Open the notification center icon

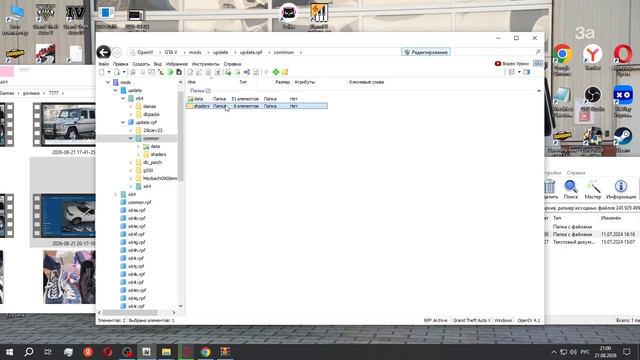[627, 351]
